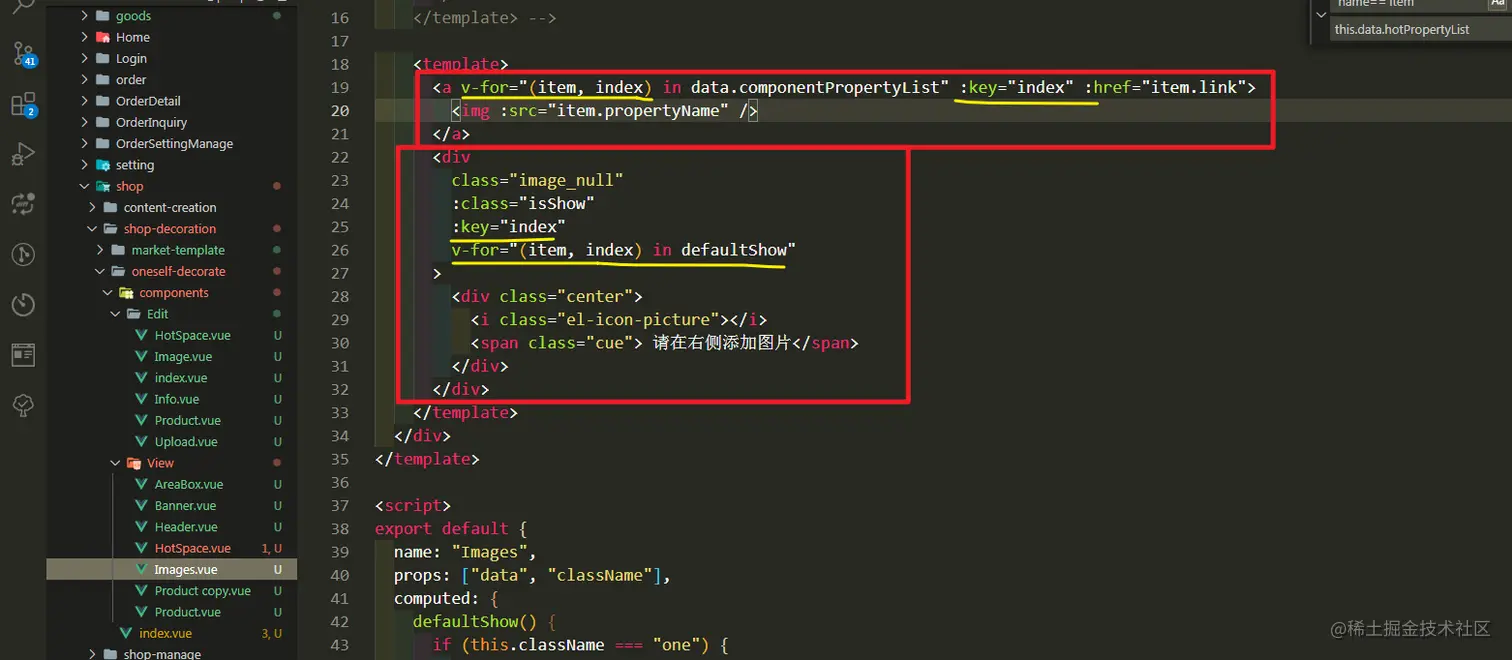Open the circular git graph activity icon
The width and height of the screenshot is (1512, 660).
click(x=22, y=254)
